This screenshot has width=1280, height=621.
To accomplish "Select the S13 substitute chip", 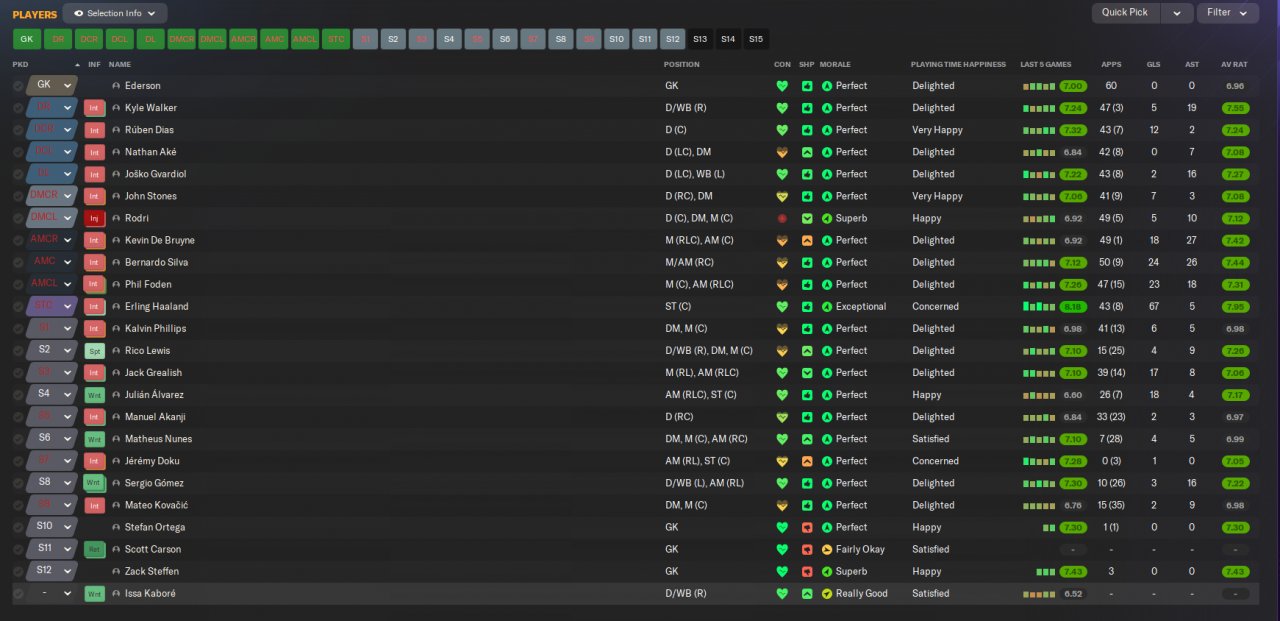I will [x=700, y=39].
